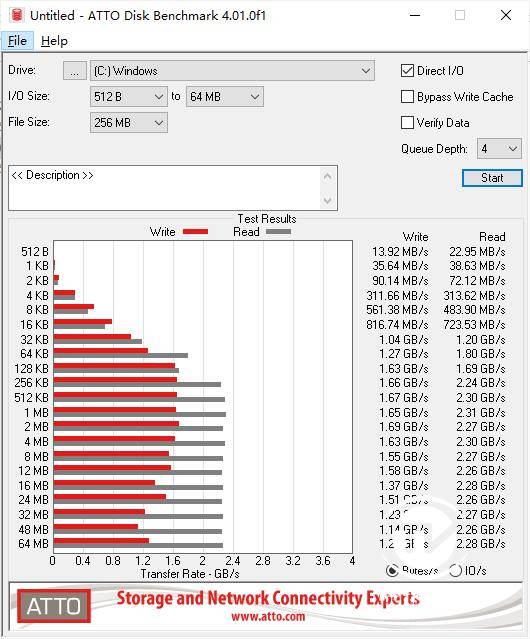Click the 512 B row label
Screen dimensions: 530x639
35,251
